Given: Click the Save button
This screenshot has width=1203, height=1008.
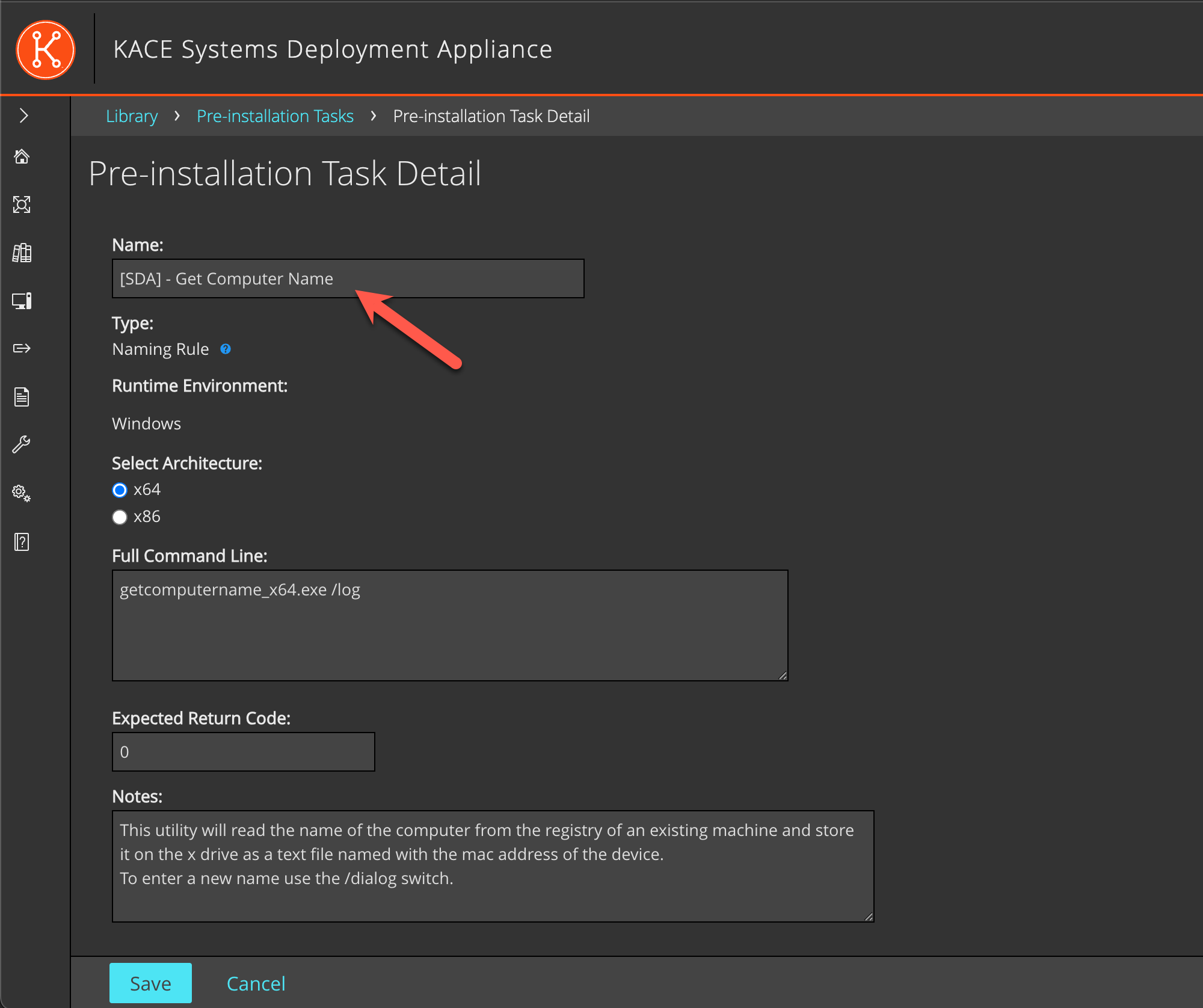Looking at the screenshot, I should (x=150, y=983).
